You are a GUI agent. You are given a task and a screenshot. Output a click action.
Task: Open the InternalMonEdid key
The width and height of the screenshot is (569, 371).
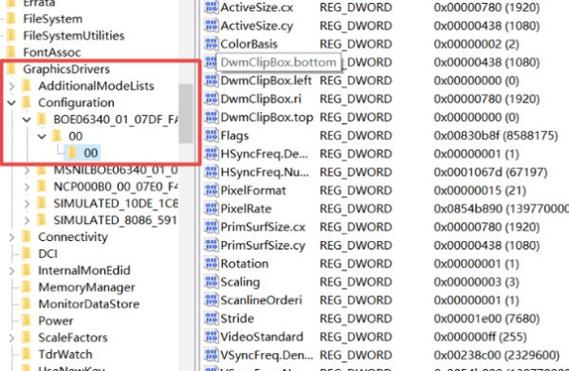[x=84, y=270]
